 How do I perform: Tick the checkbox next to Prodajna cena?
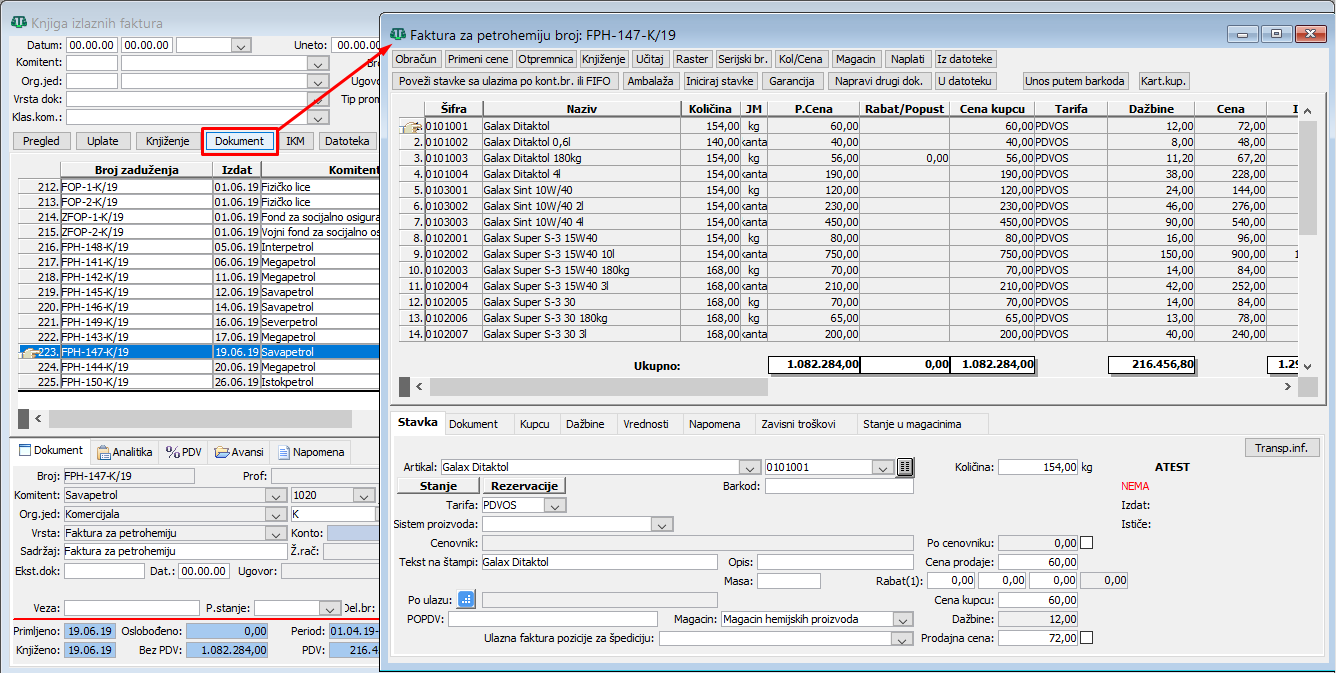tap(1087, 638)
